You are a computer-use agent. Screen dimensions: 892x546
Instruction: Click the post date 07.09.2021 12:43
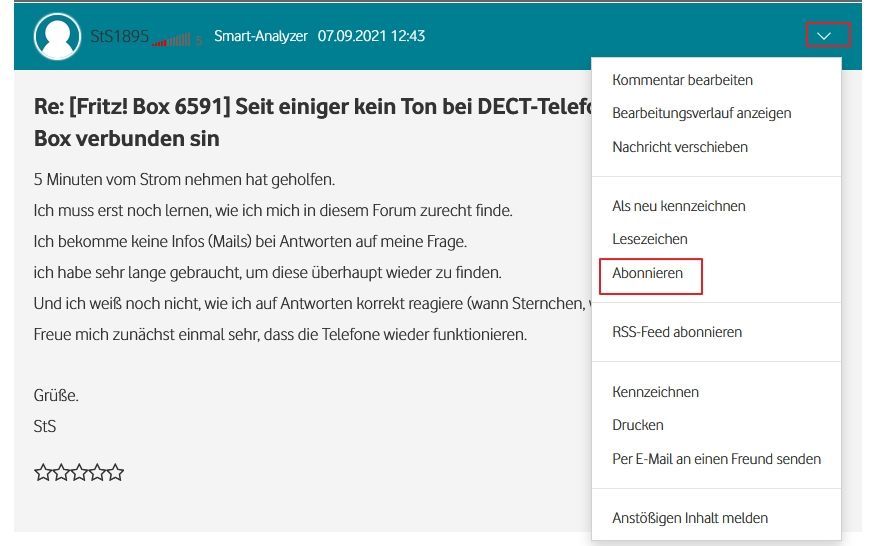tap(371, 36)
